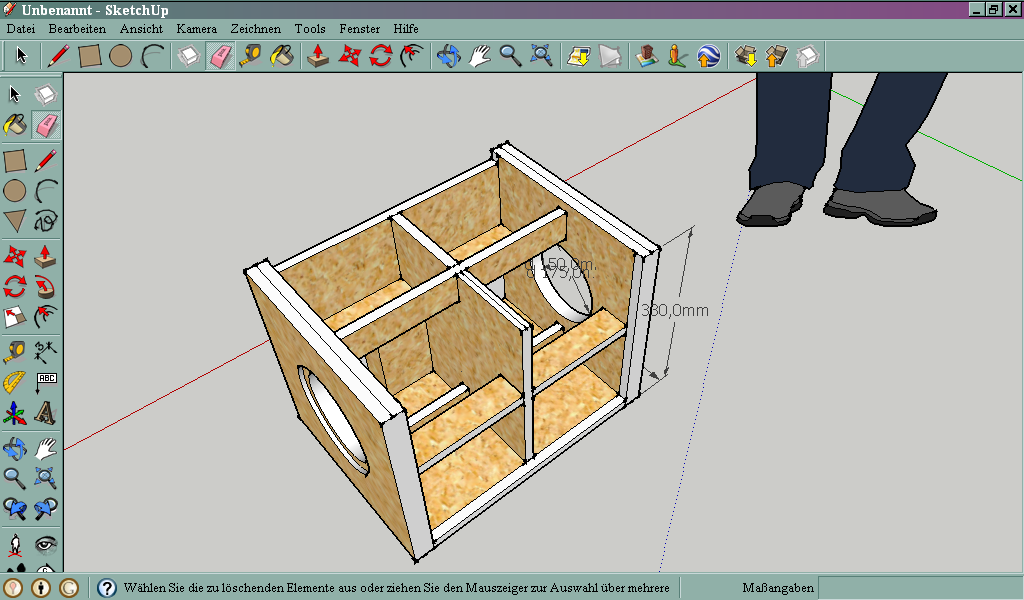Select Eraser in left tool palette
This screenshot has height=600, width=1024.
[46, 125]
